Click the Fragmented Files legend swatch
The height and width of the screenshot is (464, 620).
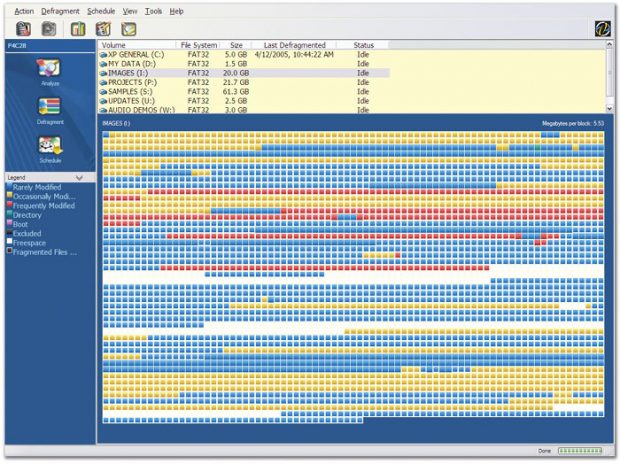coord(9,250)
